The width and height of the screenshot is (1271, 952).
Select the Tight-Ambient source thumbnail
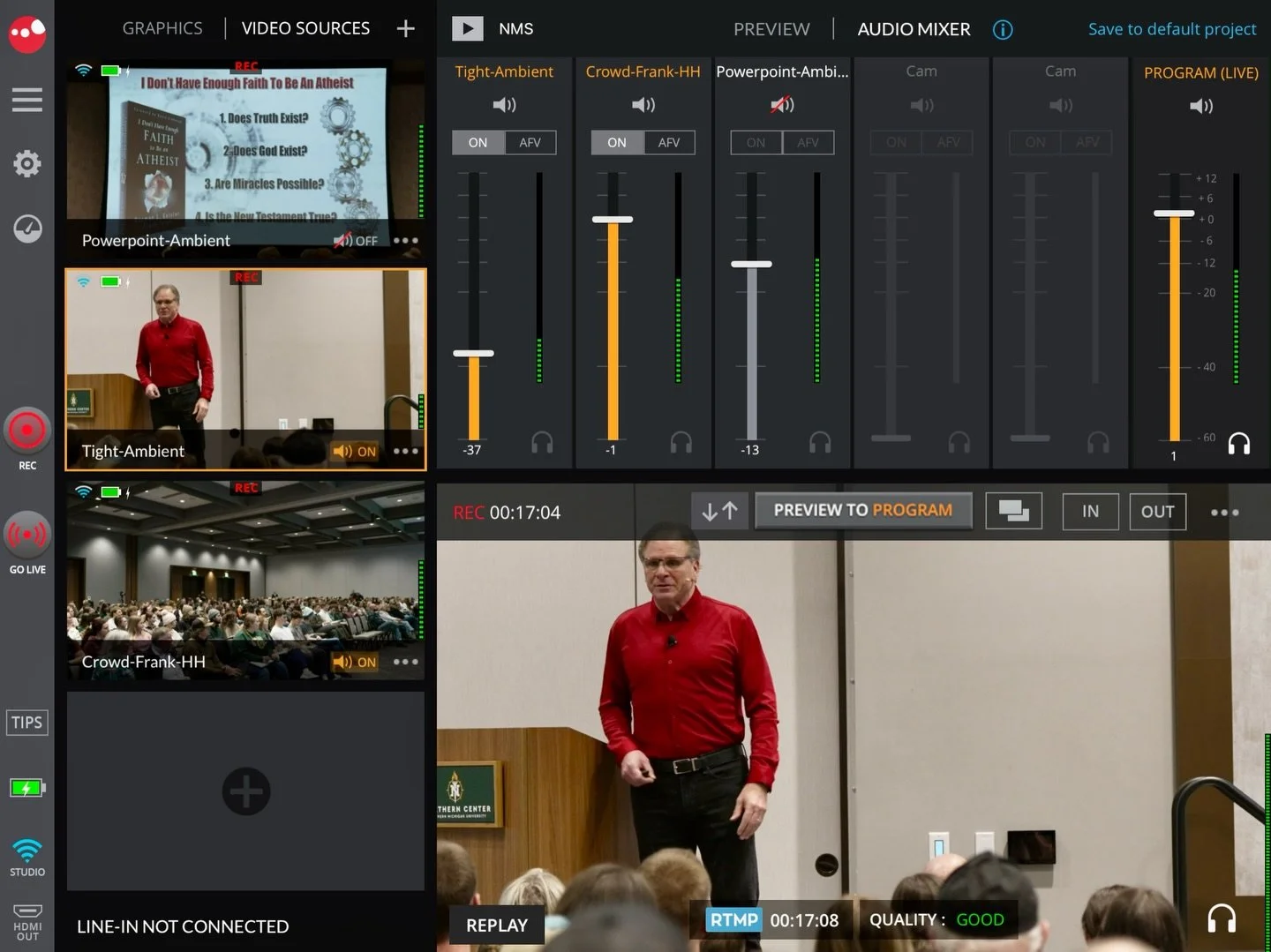tap(245, 370)
